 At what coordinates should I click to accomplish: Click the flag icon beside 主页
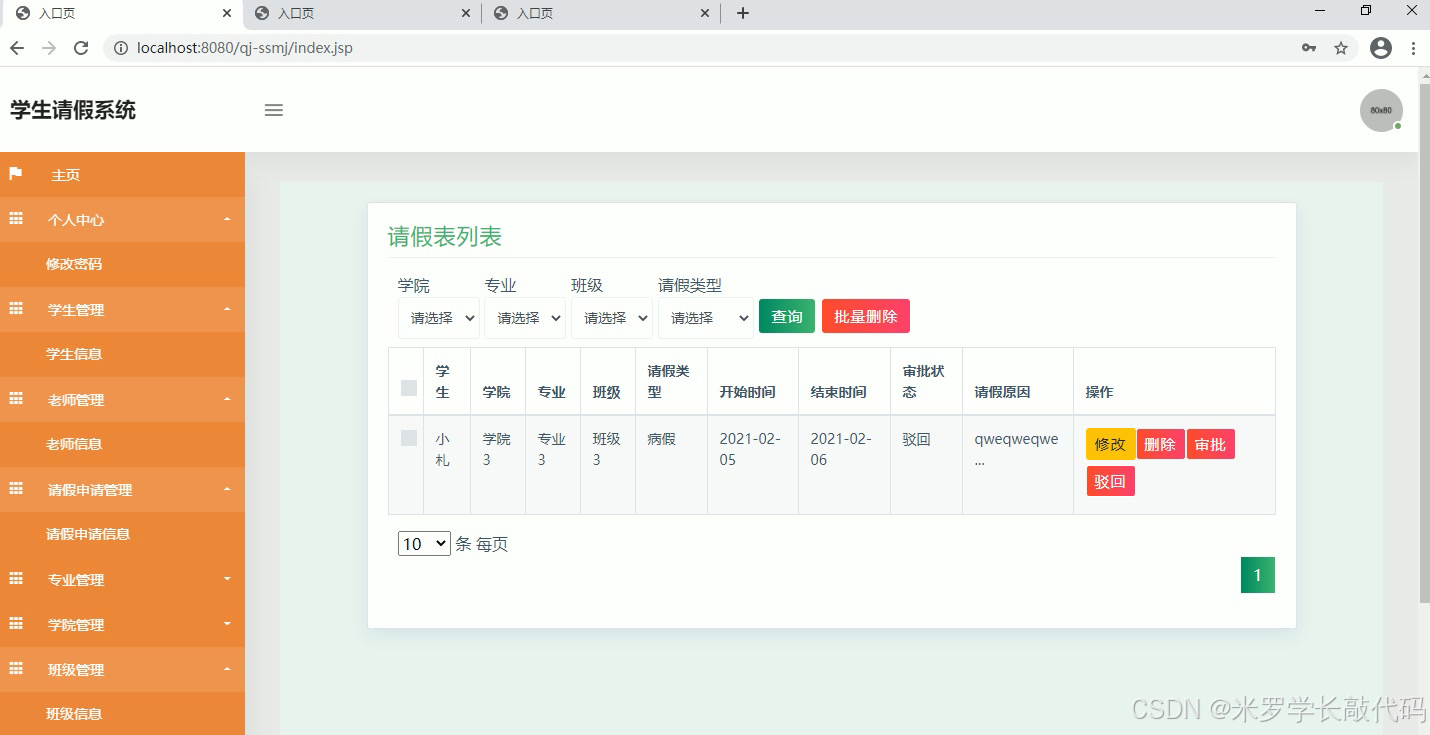15,174
